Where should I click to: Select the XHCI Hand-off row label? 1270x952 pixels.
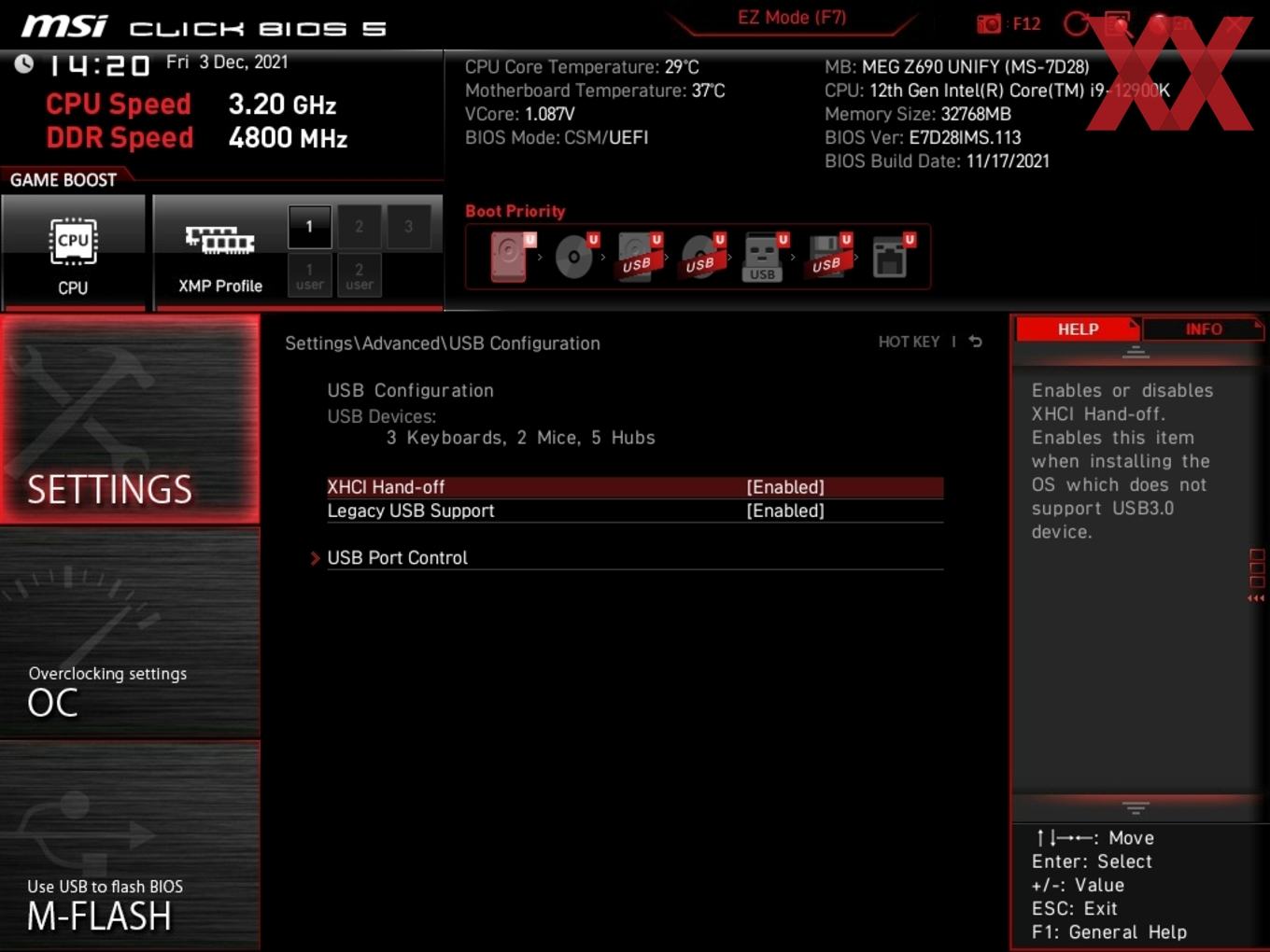pos(386,487)
